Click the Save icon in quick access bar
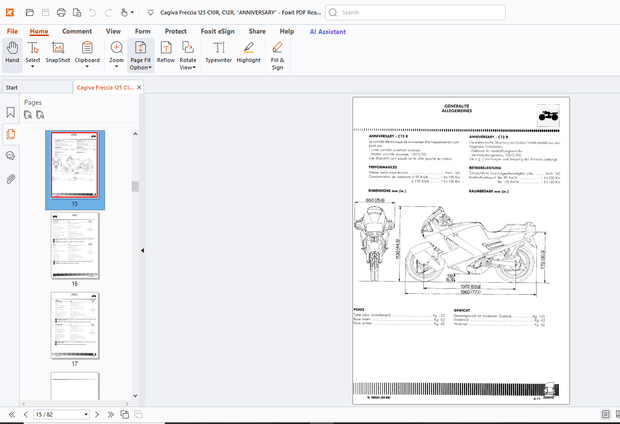Screen dimensions: 620x424 click(x=45, y=13)
